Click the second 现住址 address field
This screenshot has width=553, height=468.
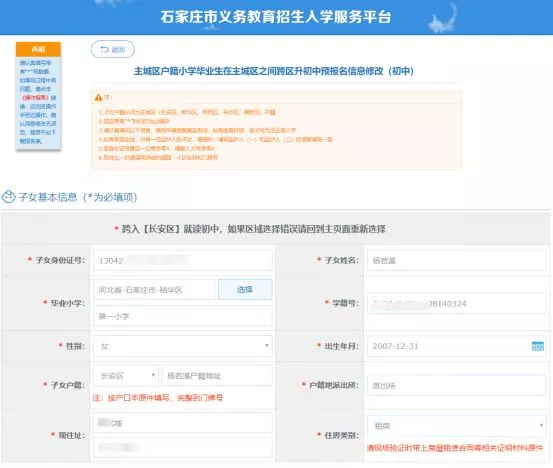pos(183,448)
